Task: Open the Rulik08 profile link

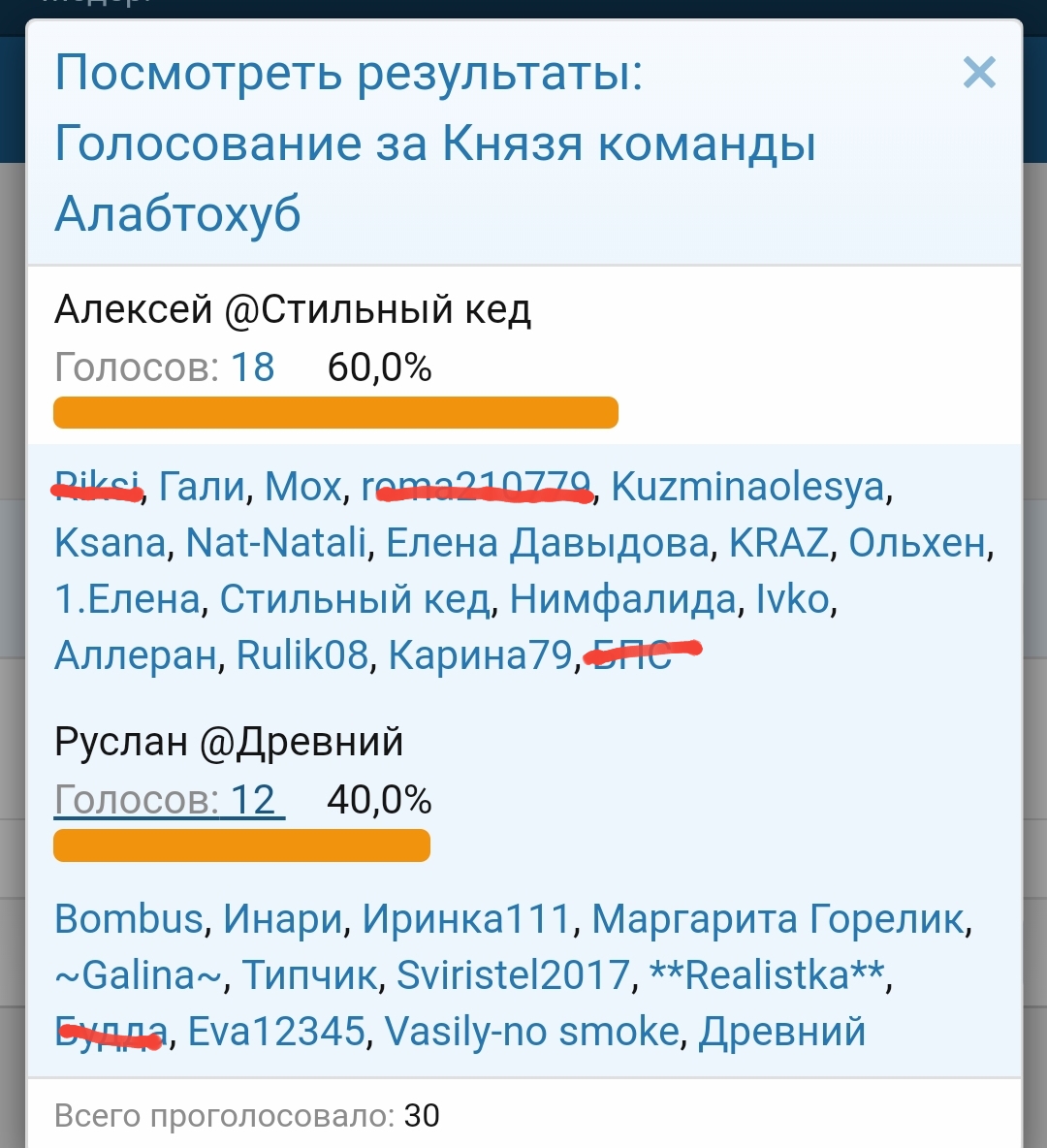Action: [x=302, y=656]
